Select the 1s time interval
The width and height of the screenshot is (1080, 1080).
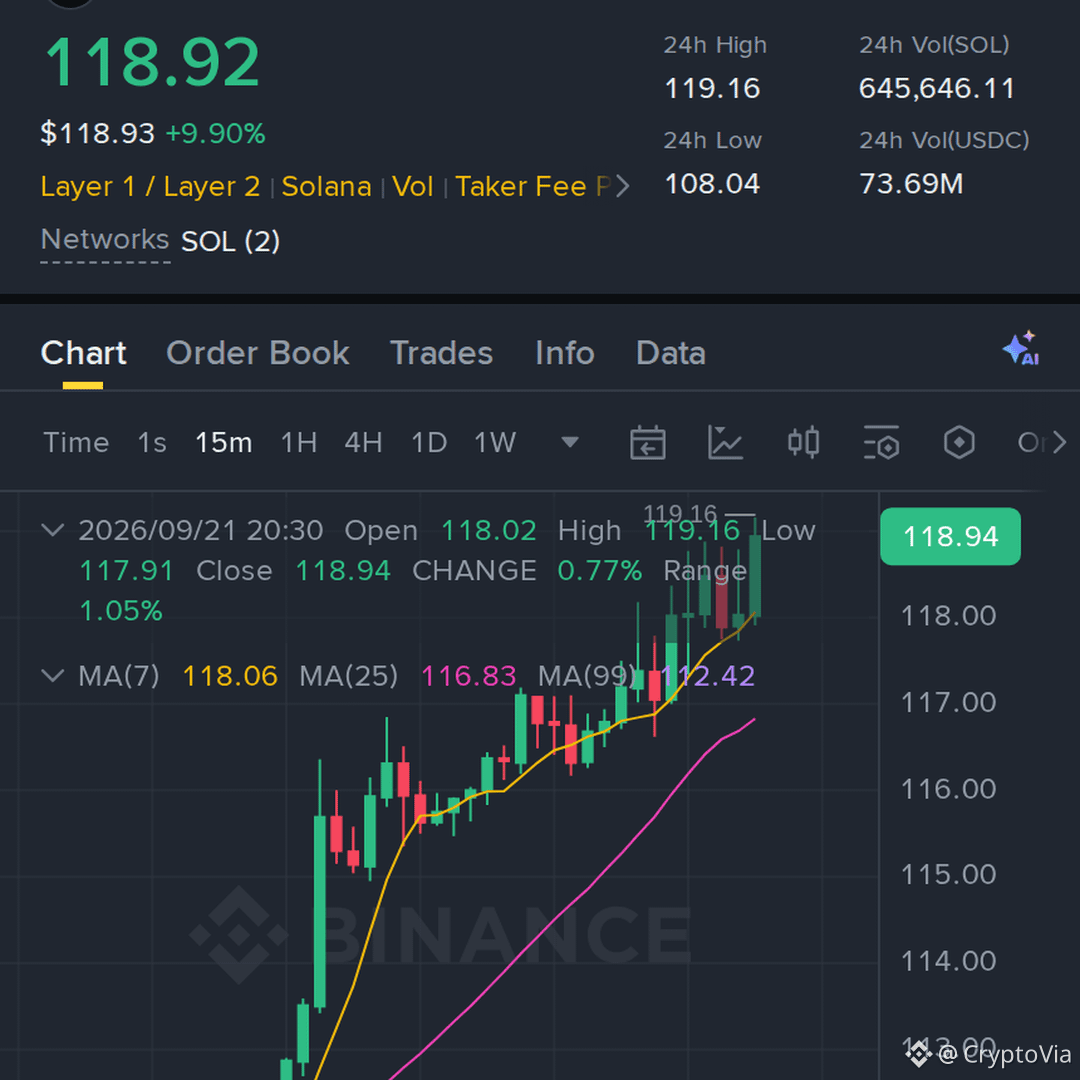click(x=152, y=442)
